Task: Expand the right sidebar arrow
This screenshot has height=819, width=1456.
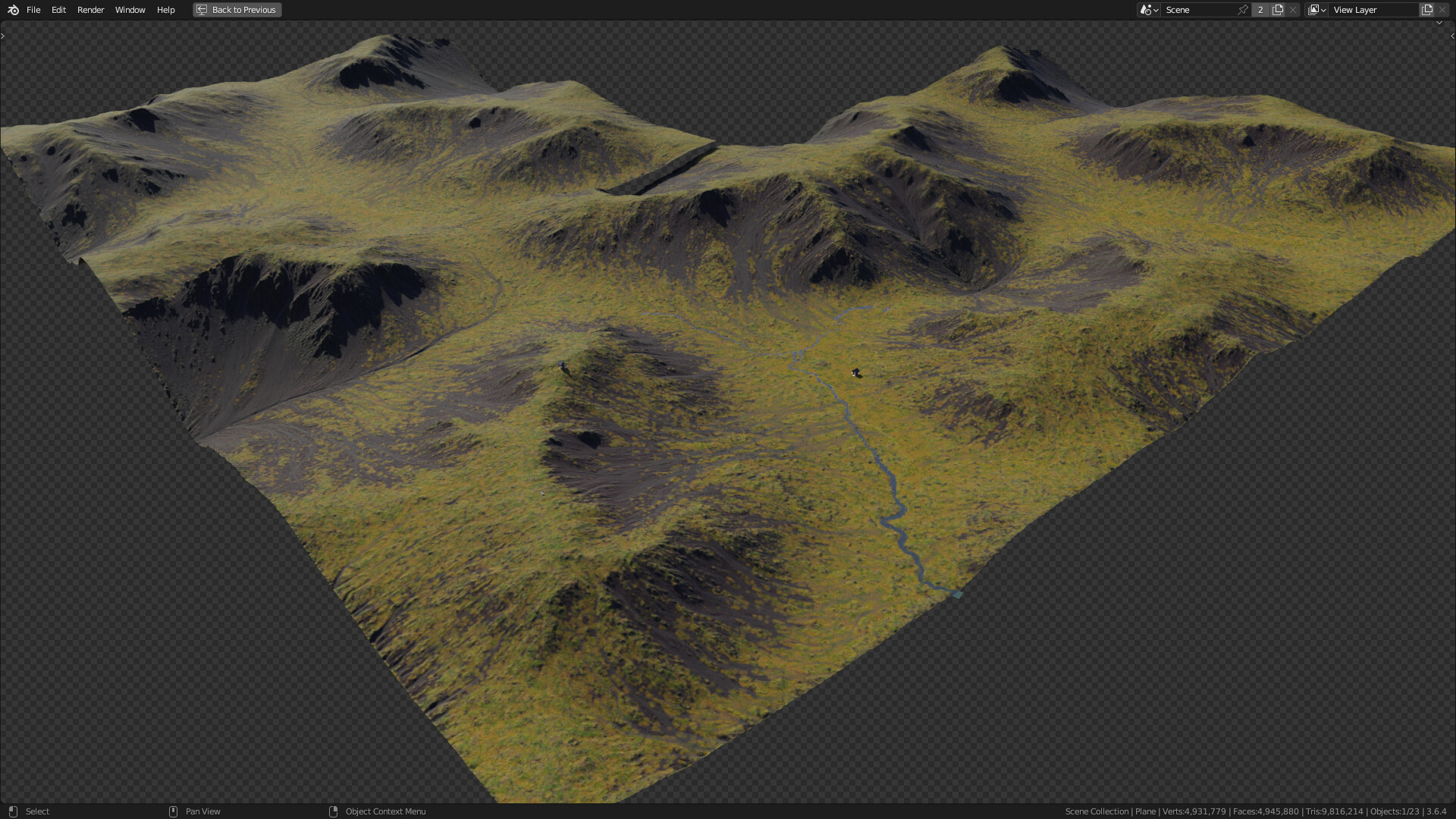Action: 1452,36
